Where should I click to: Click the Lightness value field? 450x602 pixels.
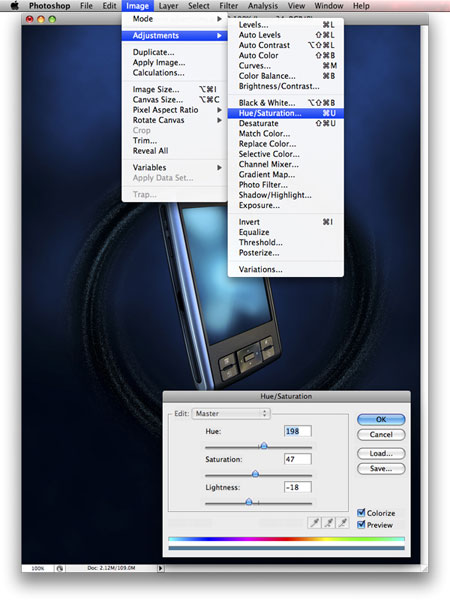298,487
